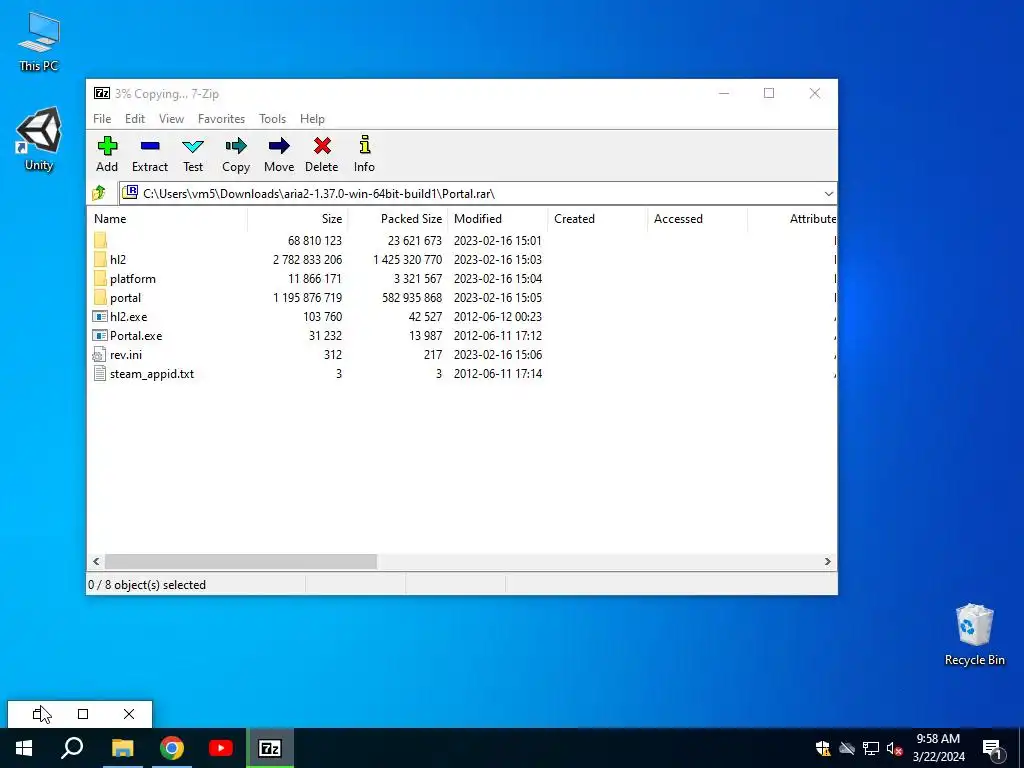
Task: Click the hl2.exe file name
Action: (x=129, y=317)
